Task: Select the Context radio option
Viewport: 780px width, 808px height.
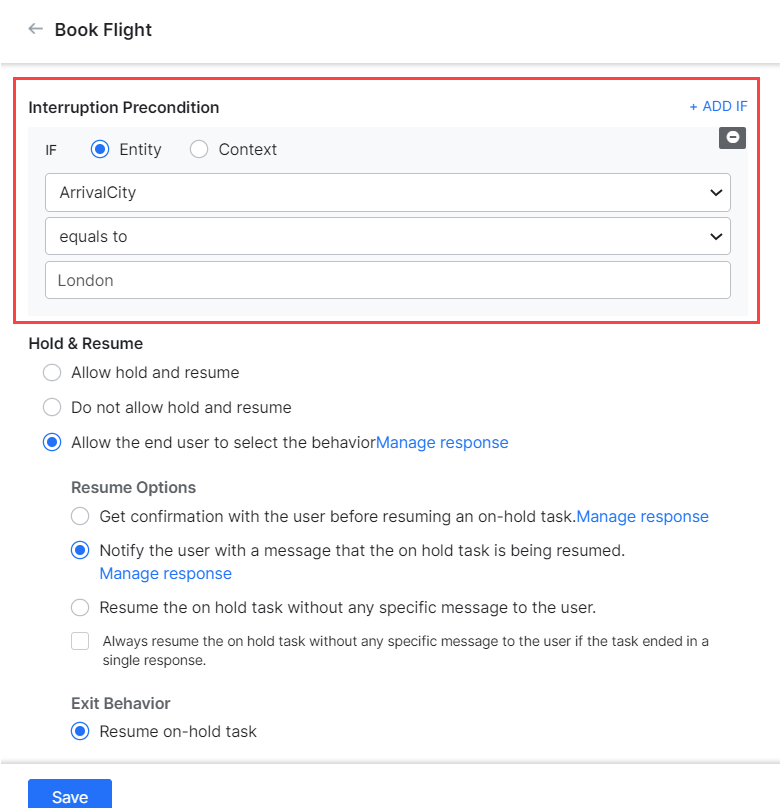Action: click(199, 149)
